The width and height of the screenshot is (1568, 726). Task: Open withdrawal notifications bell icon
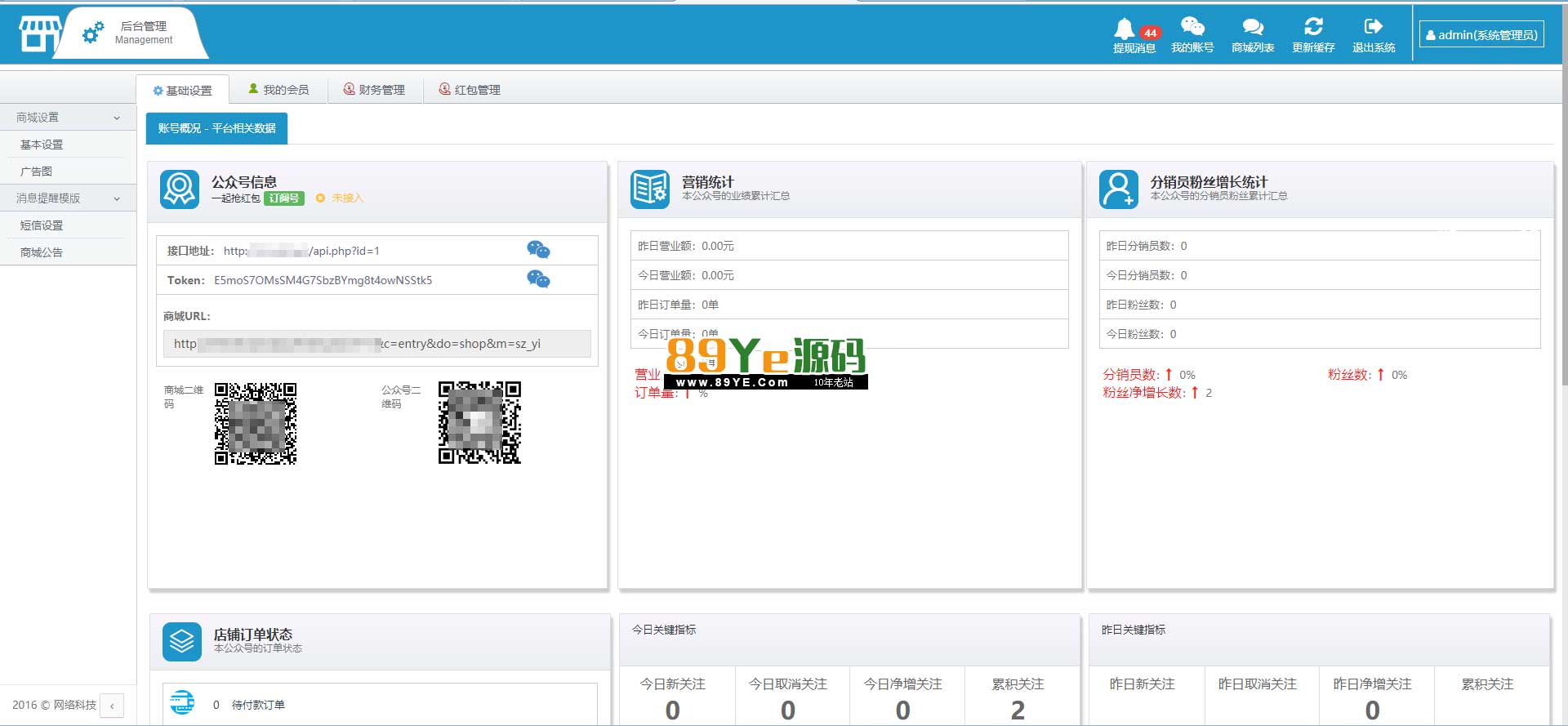coord(1125,29)
